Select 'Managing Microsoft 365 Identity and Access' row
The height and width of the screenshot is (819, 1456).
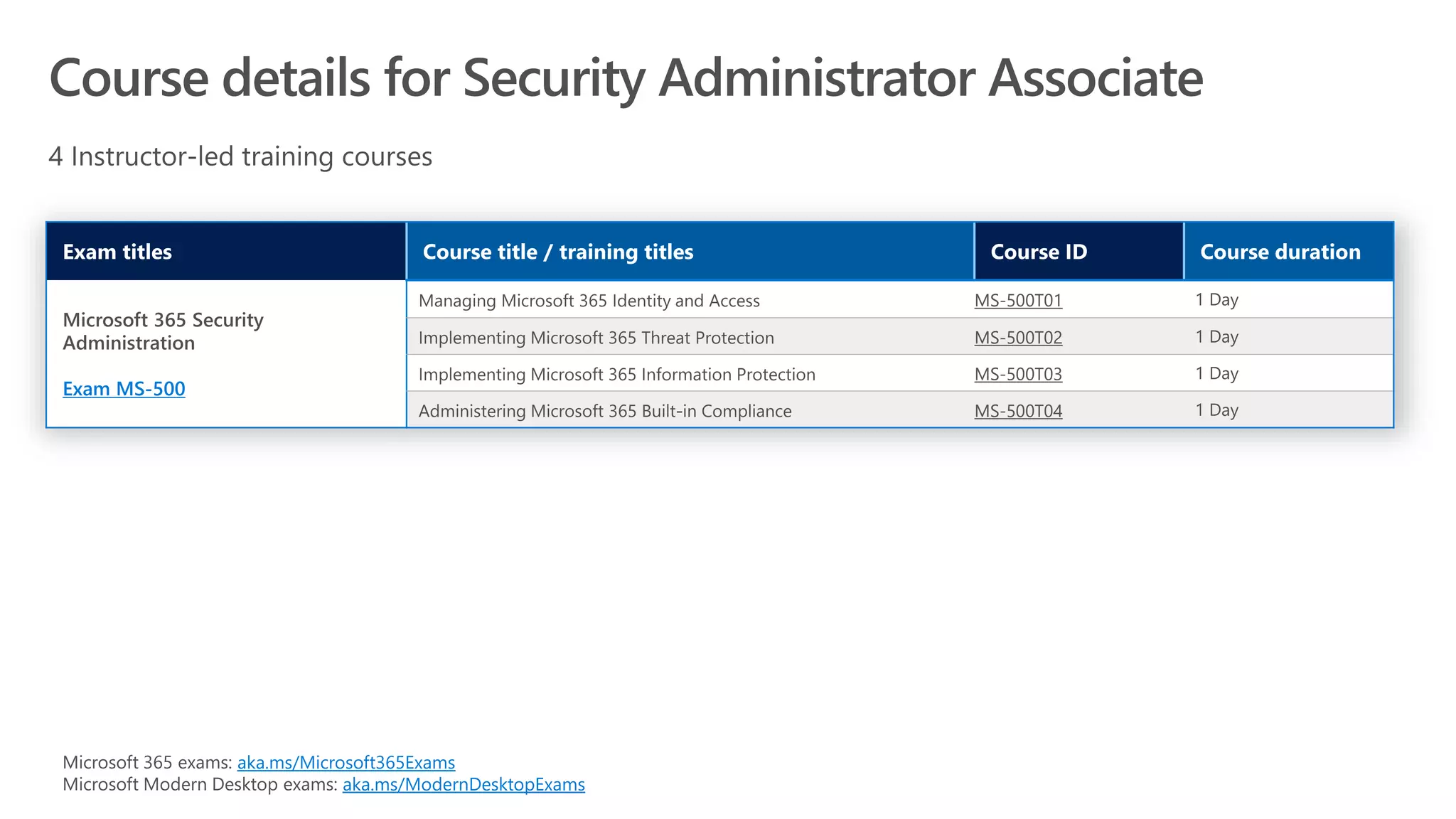pyautogui.click(x=899, y=299)
